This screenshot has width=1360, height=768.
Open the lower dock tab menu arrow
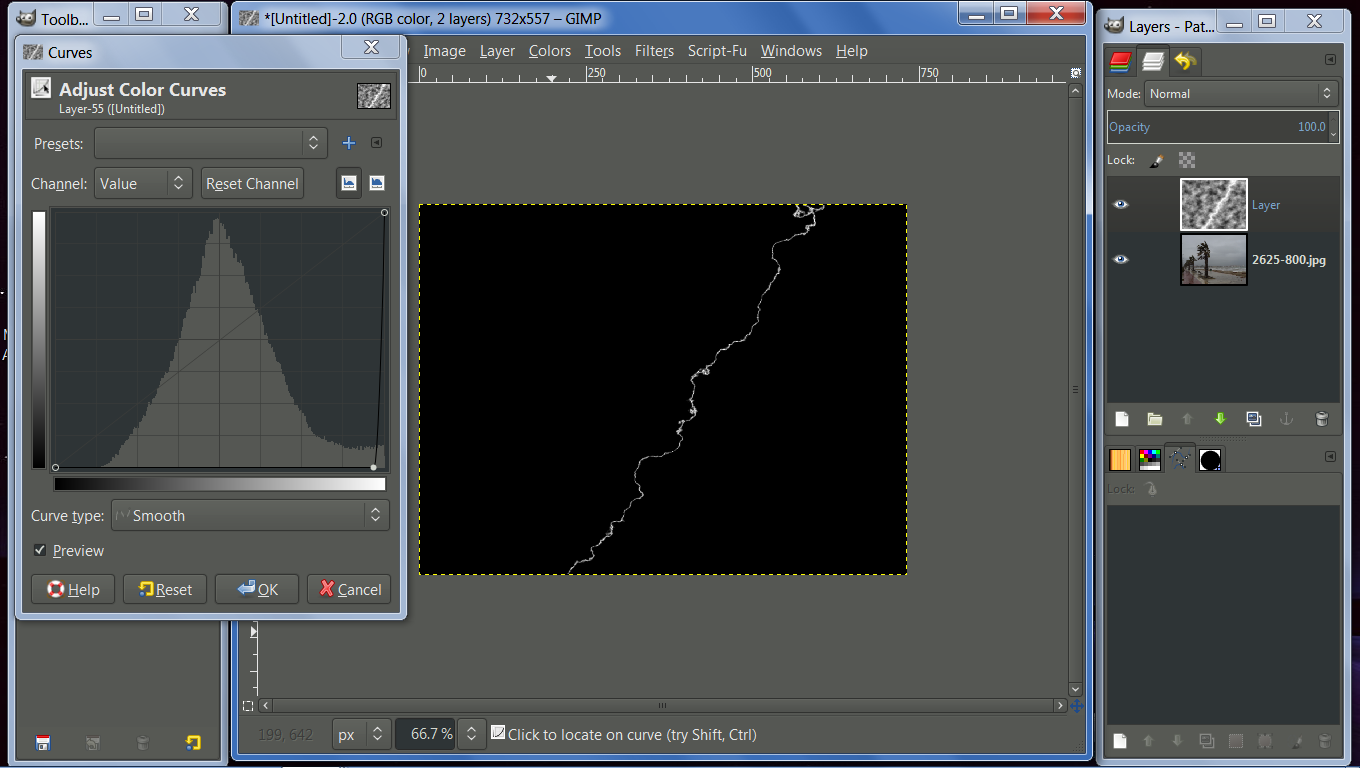pyautogui.click(x=1330, y=456)
